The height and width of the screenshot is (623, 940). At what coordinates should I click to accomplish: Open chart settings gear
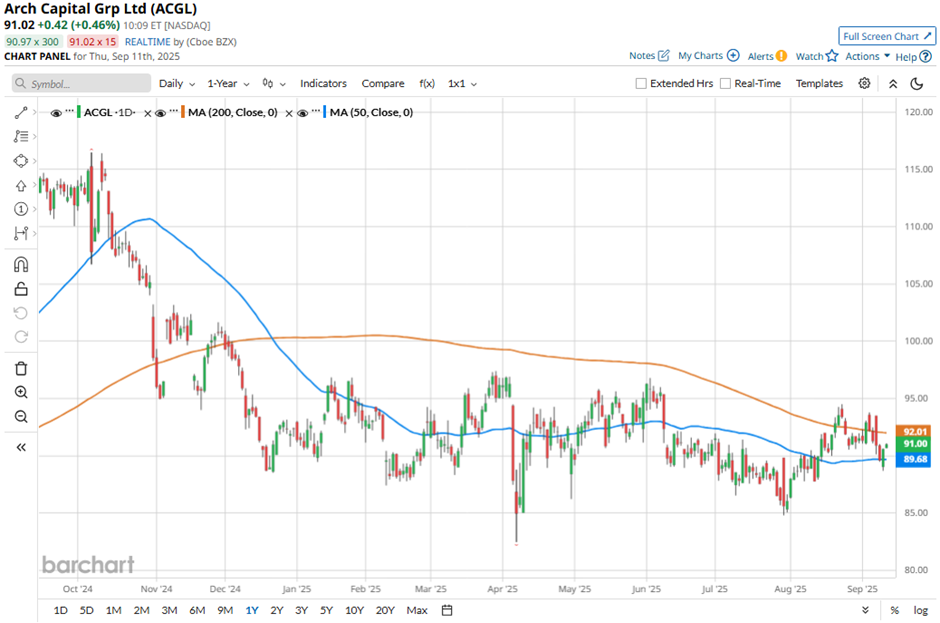pyautogui.click(x=864, y=83)
